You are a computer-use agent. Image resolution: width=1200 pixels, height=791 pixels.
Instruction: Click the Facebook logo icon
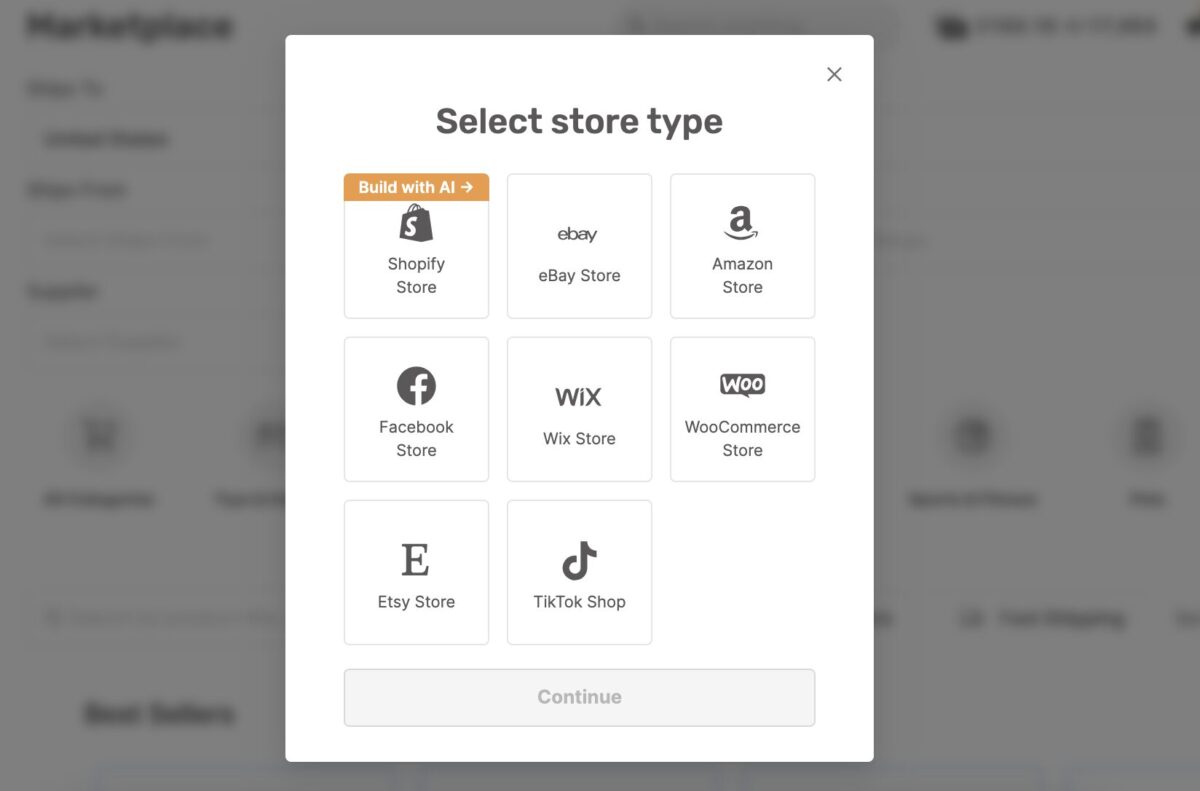click(416, 386)
